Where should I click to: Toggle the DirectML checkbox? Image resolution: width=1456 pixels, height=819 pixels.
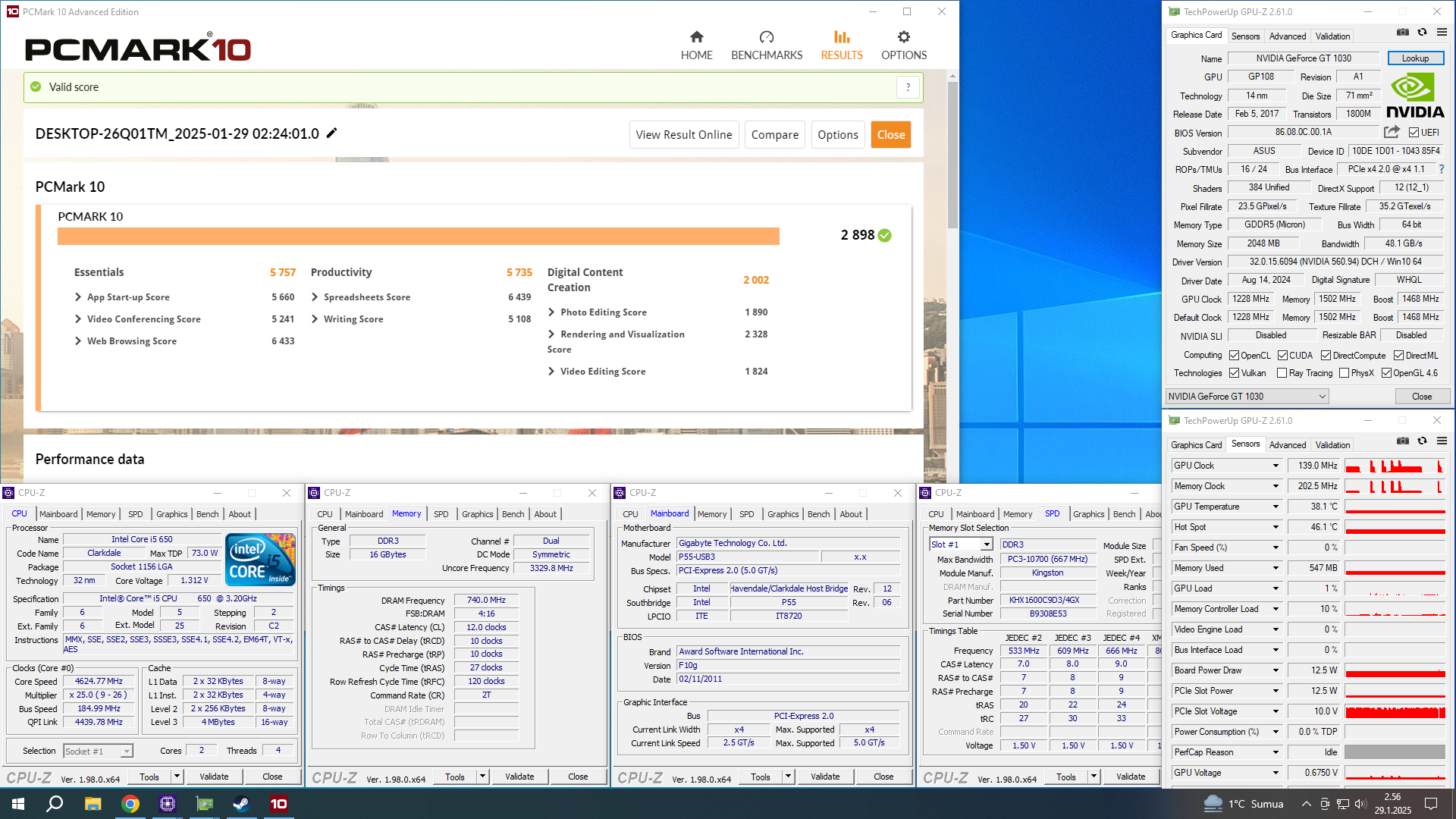pyautogui.click(x=1399, y=356)
